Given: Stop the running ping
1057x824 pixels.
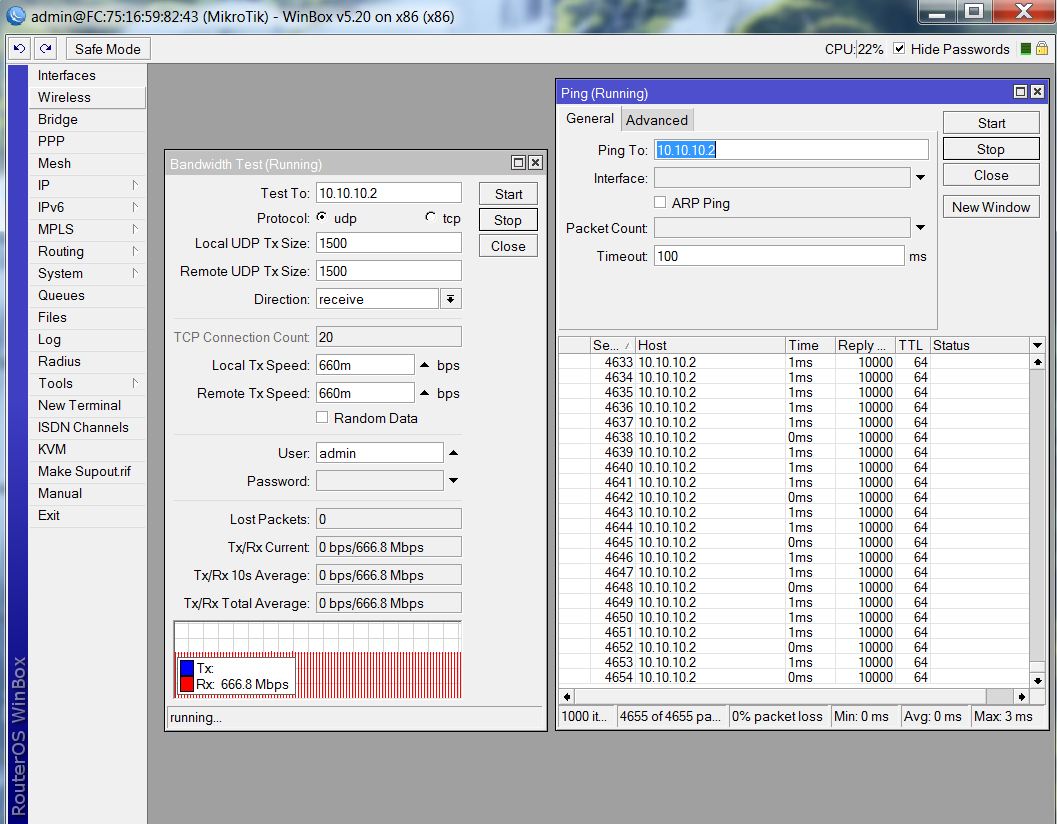Looking at the screenshot, I should (990, 149).
